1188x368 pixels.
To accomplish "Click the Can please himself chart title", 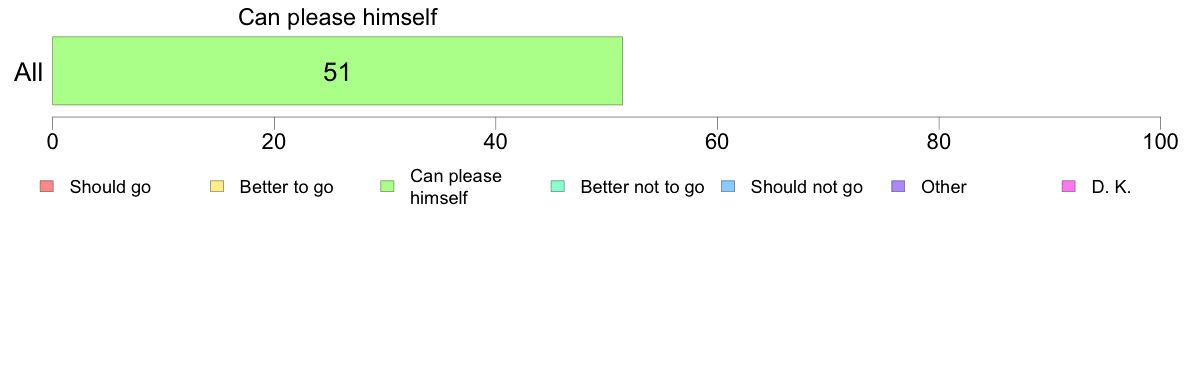I will tap(338, 17).
